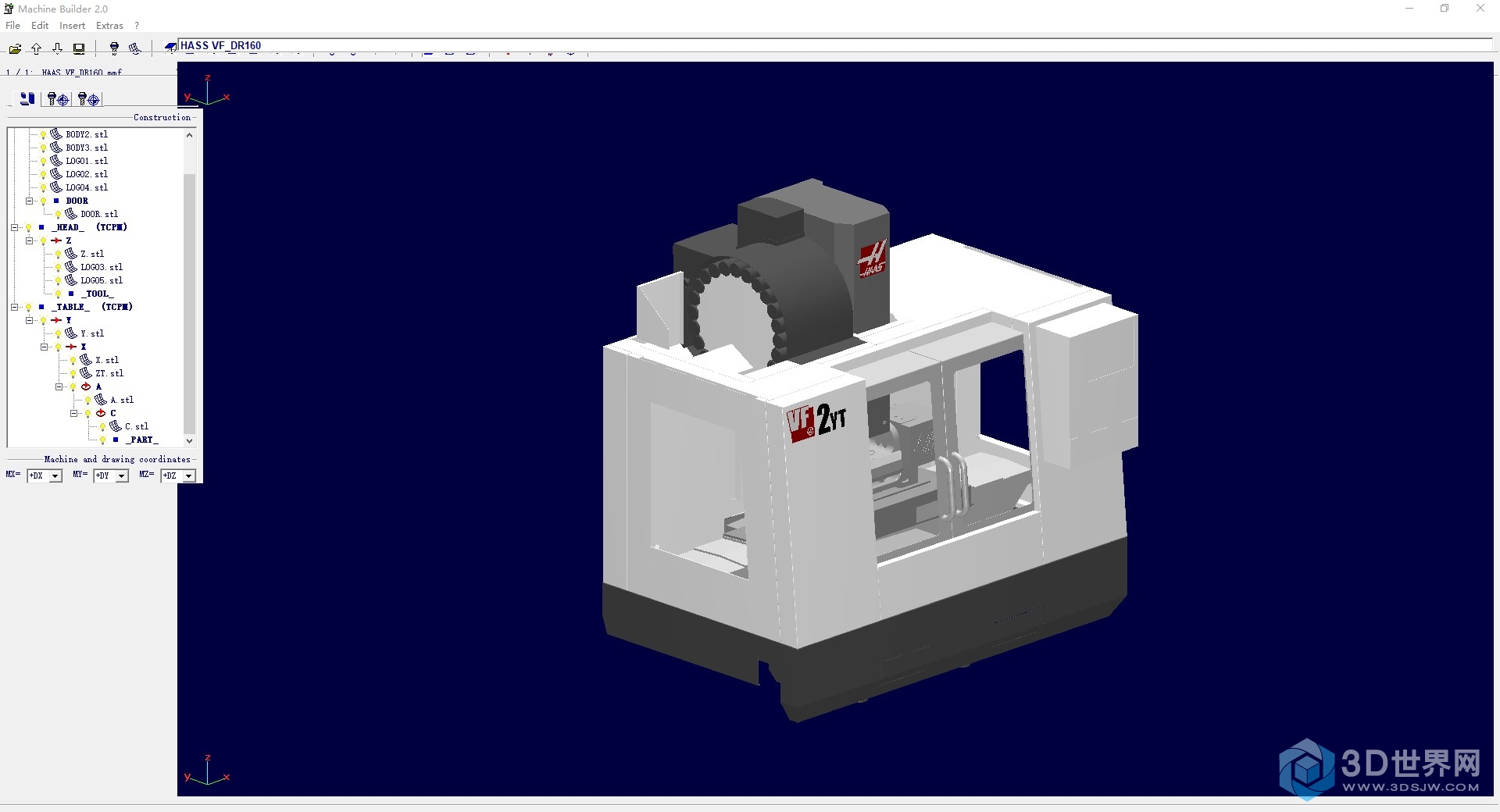
Task: Open the MZ coordinate dropdown
Action: pos(188,475)
